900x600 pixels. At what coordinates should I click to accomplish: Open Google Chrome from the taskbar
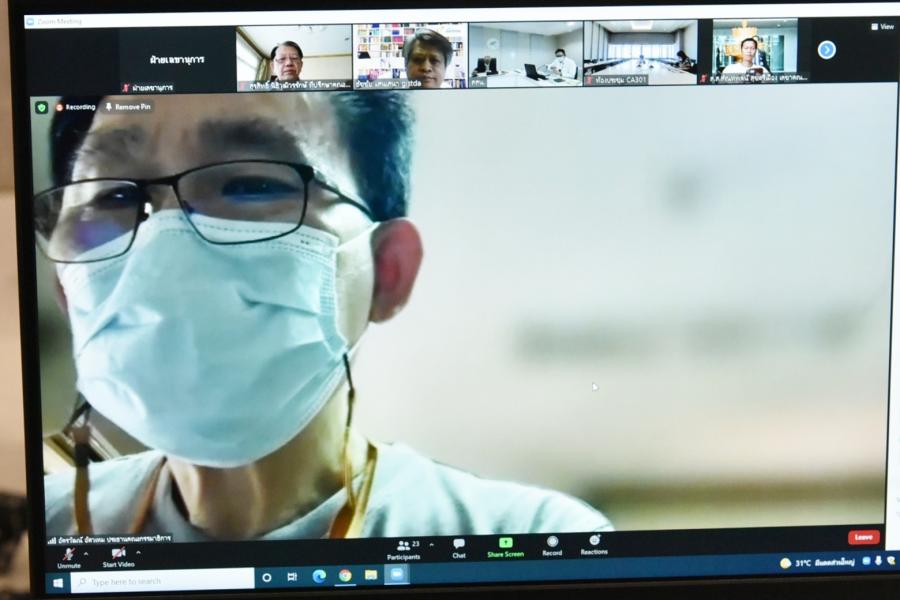click(345, 576)
